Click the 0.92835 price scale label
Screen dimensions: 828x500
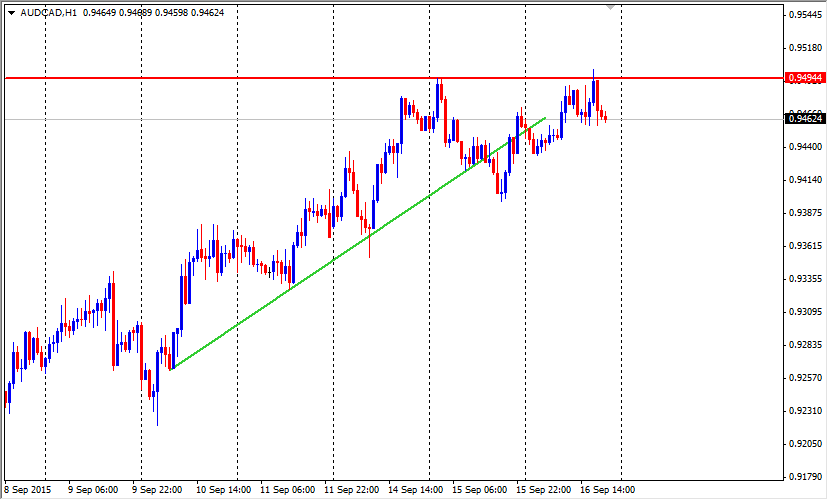coord(805,345)
